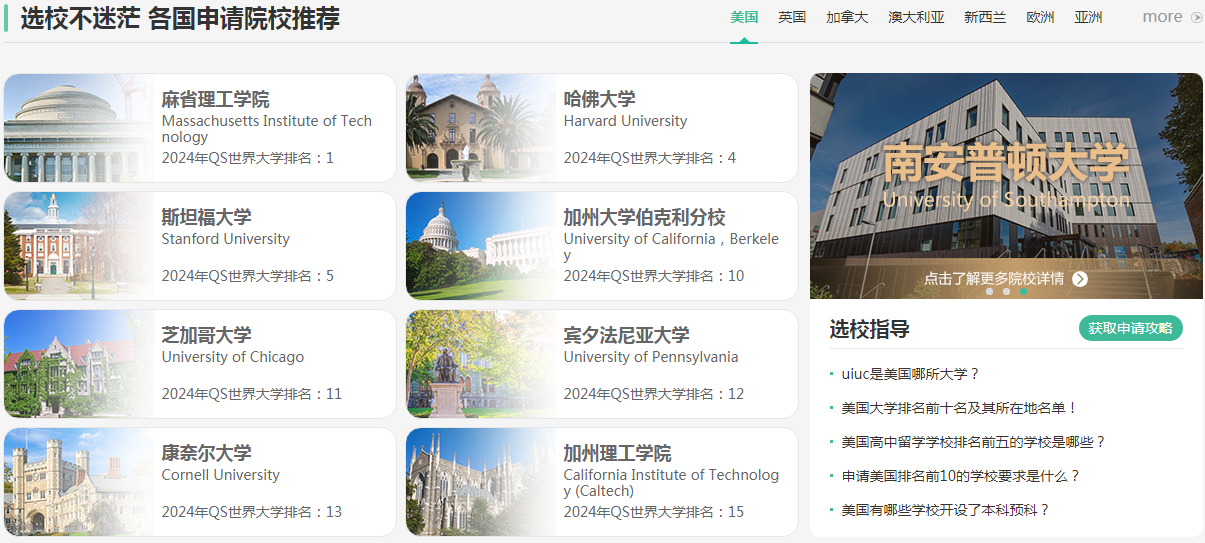
Task: Click text California Institute of Technology (Caltech)
Action: click(x=671, y=483)
